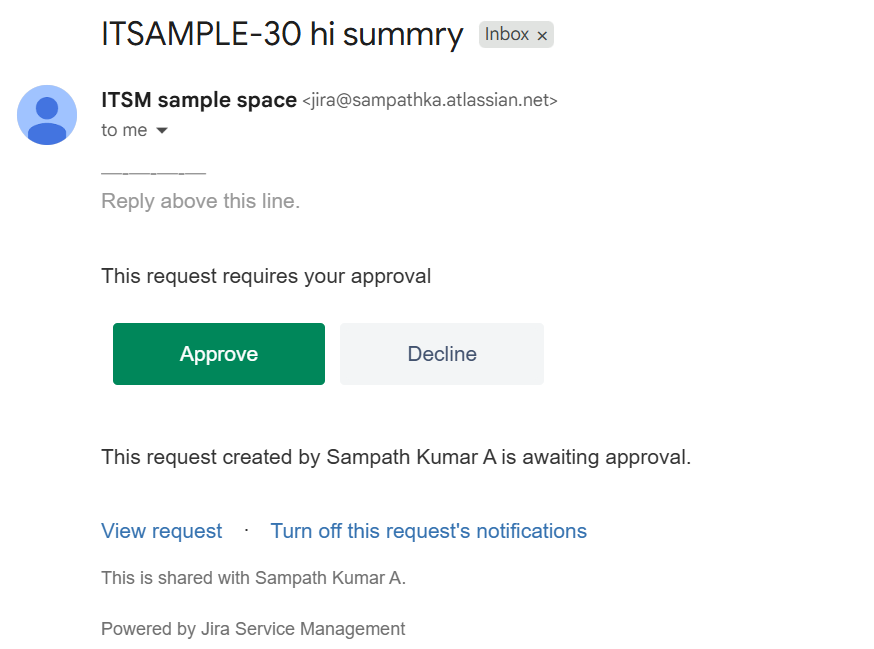Click 'This request requires your approval' heading

[x=266, y=277]
